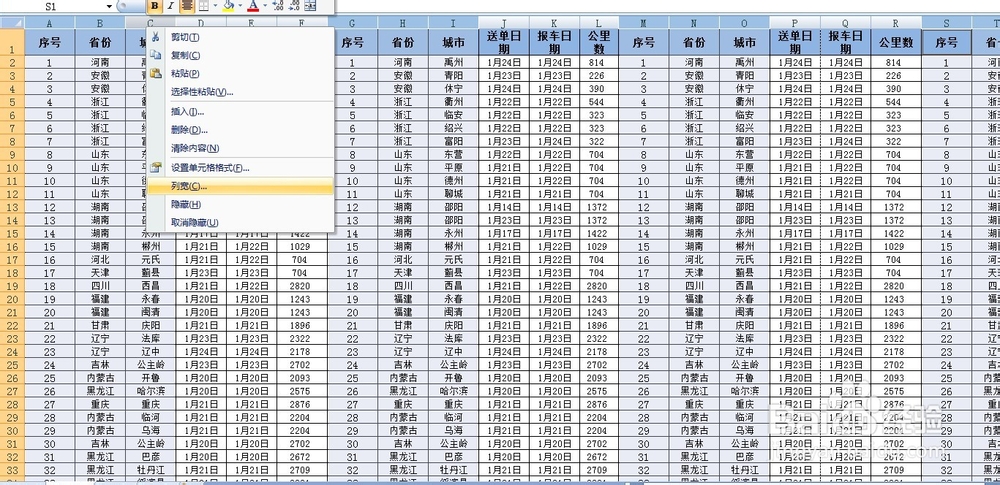
Task: Select column P header
Action: pos(795,24)
